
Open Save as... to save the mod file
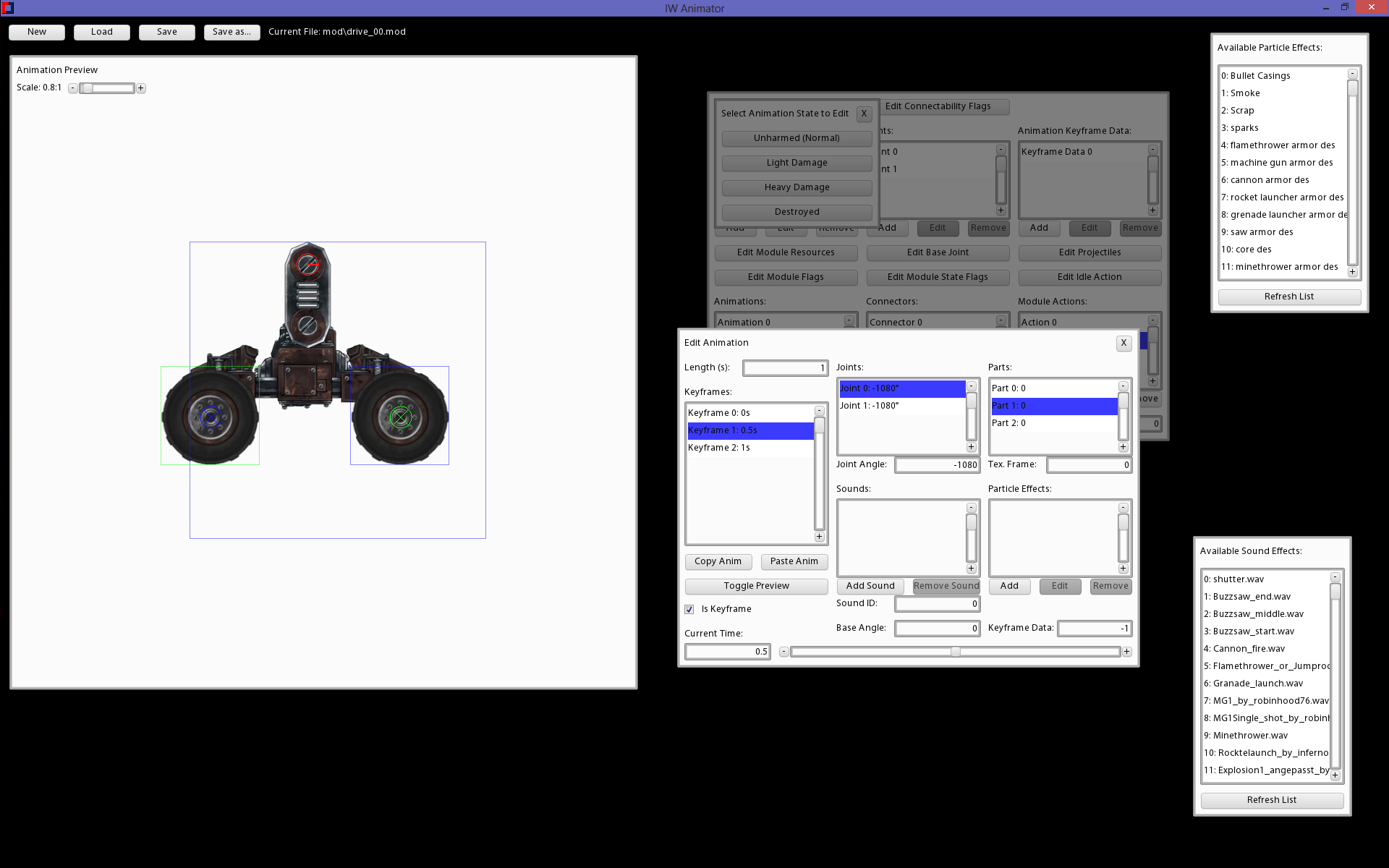[x=231, y=32]
